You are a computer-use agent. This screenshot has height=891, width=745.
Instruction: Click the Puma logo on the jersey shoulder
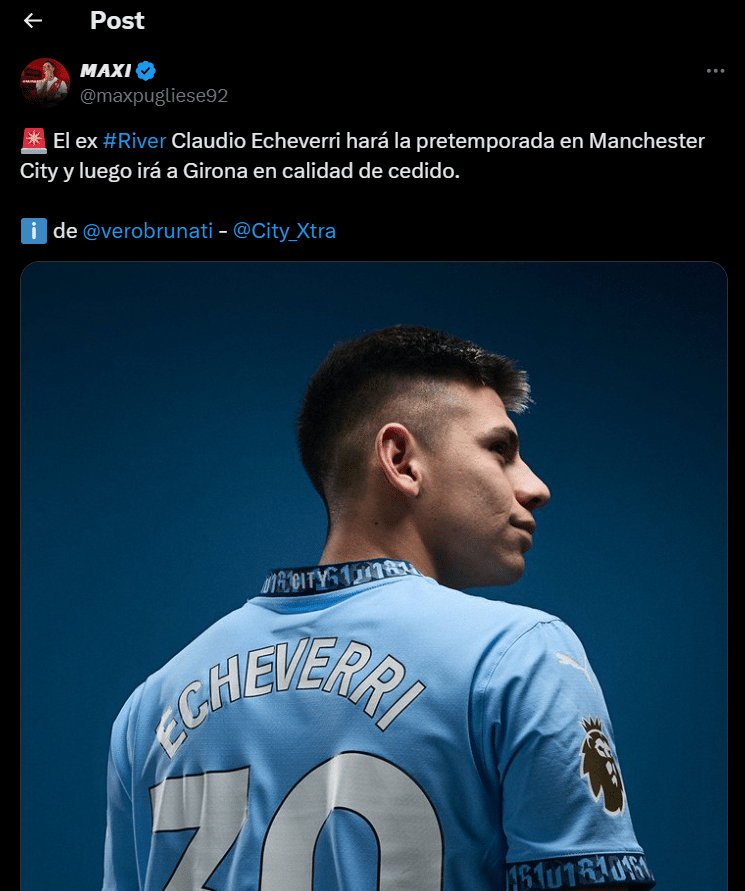pyautogui.click(x=573, y=666)
